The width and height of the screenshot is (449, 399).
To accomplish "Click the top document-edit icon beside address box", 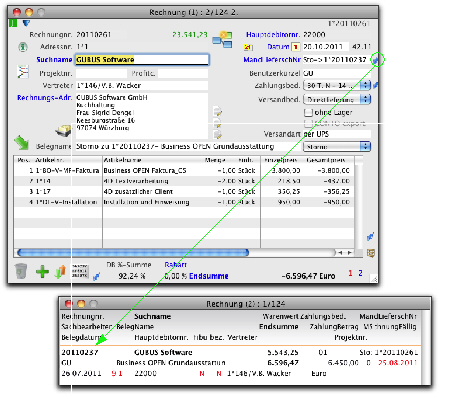I will tap(218, 111).
